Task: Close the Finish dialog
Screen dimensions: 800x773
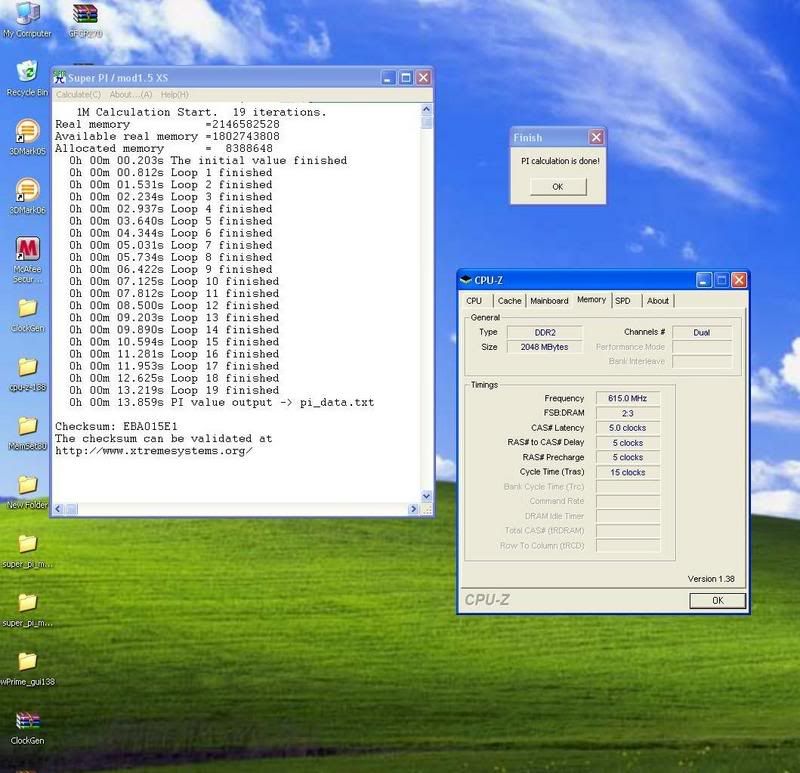Action: point(596,137)
